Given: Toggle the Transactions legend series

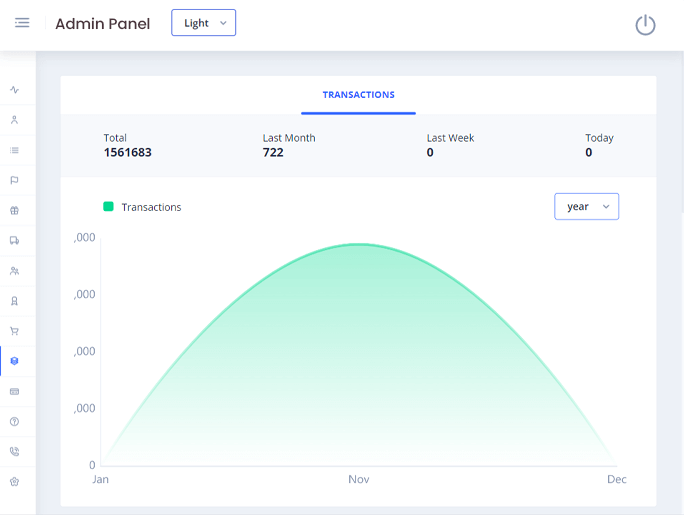Looking at the screenshot, I should (142, 207).
